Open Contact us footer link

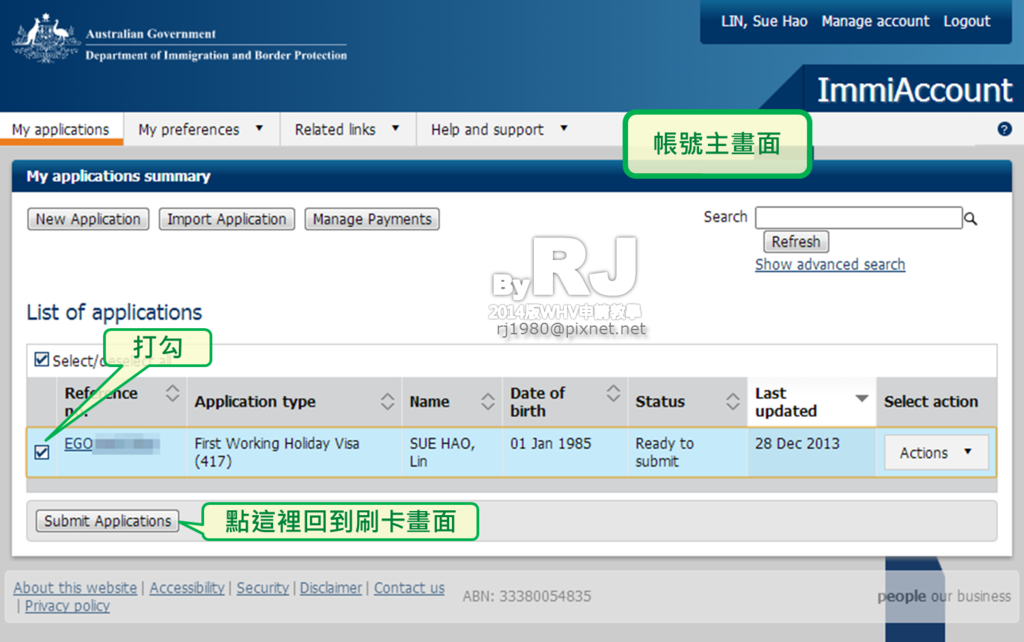click(x=409, y=588)
